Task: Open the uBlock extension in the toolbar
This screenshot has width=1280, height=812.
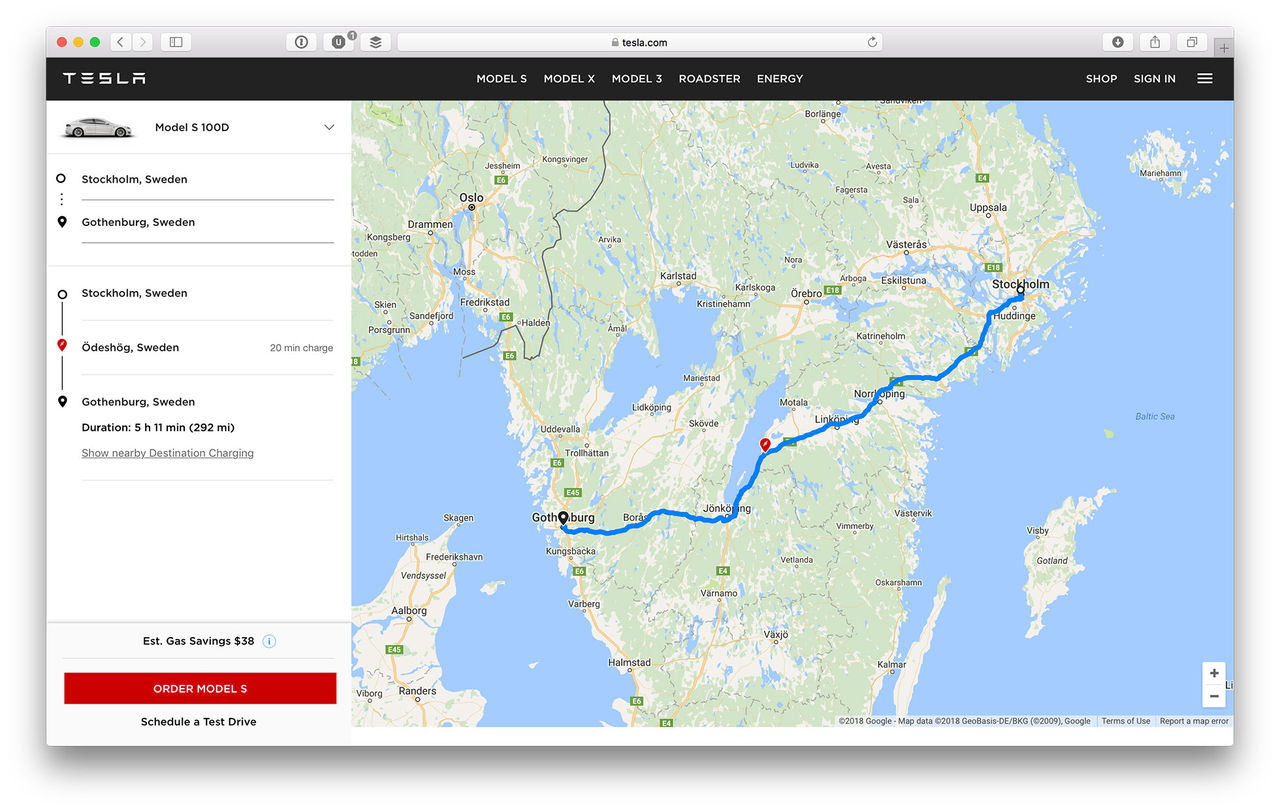Action: [x=340, y=42]
